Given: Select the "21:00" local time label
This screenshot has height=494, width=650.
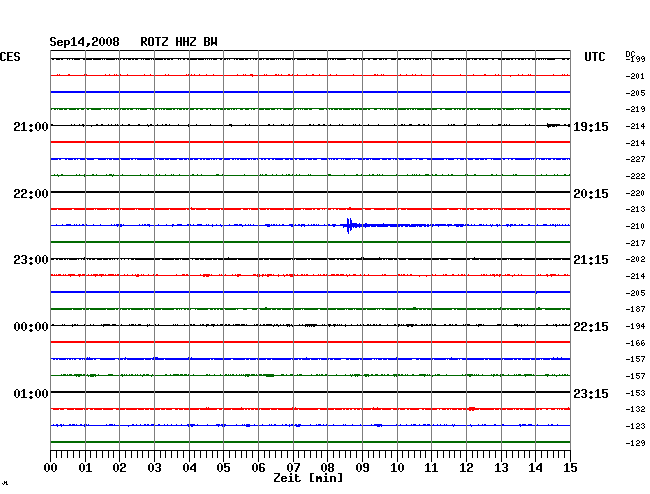Looking at the screenshot, I should [31, 126].
